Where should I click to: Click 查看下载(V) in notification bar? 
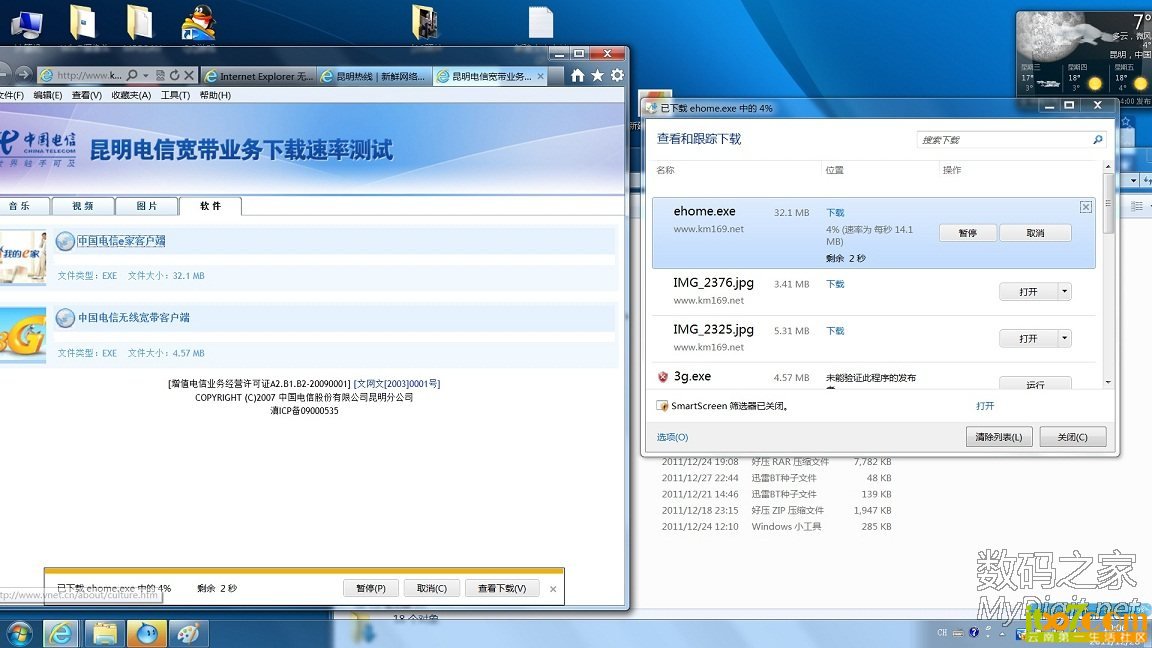coord(502,588)
